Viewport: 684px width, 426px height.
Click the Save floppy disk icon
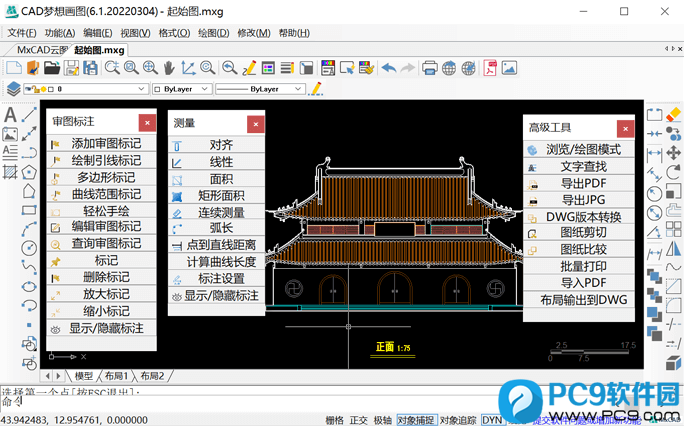[x=71, y=68]
